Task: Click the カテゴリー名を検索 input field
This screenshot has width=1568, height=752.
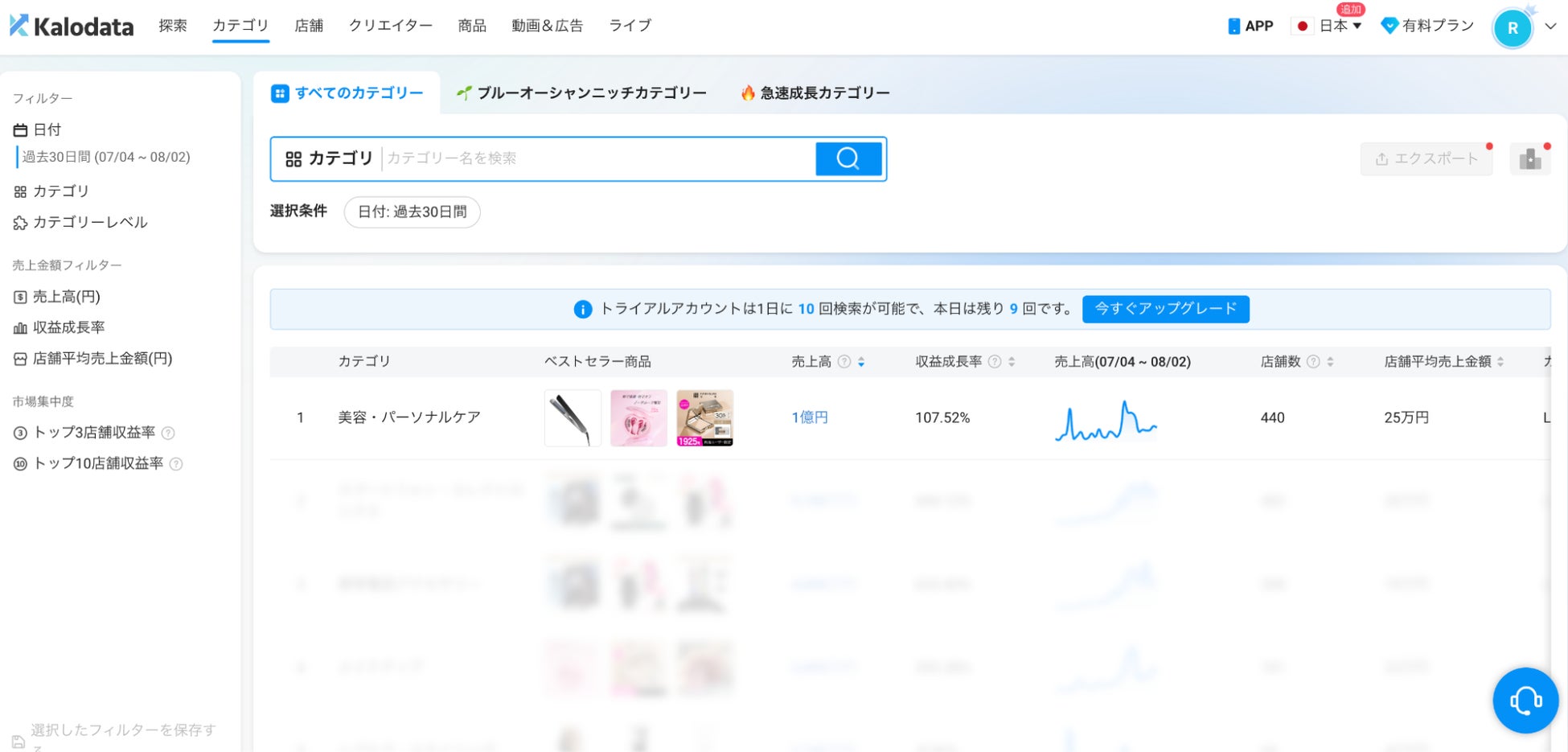Action: pos(599,158)
